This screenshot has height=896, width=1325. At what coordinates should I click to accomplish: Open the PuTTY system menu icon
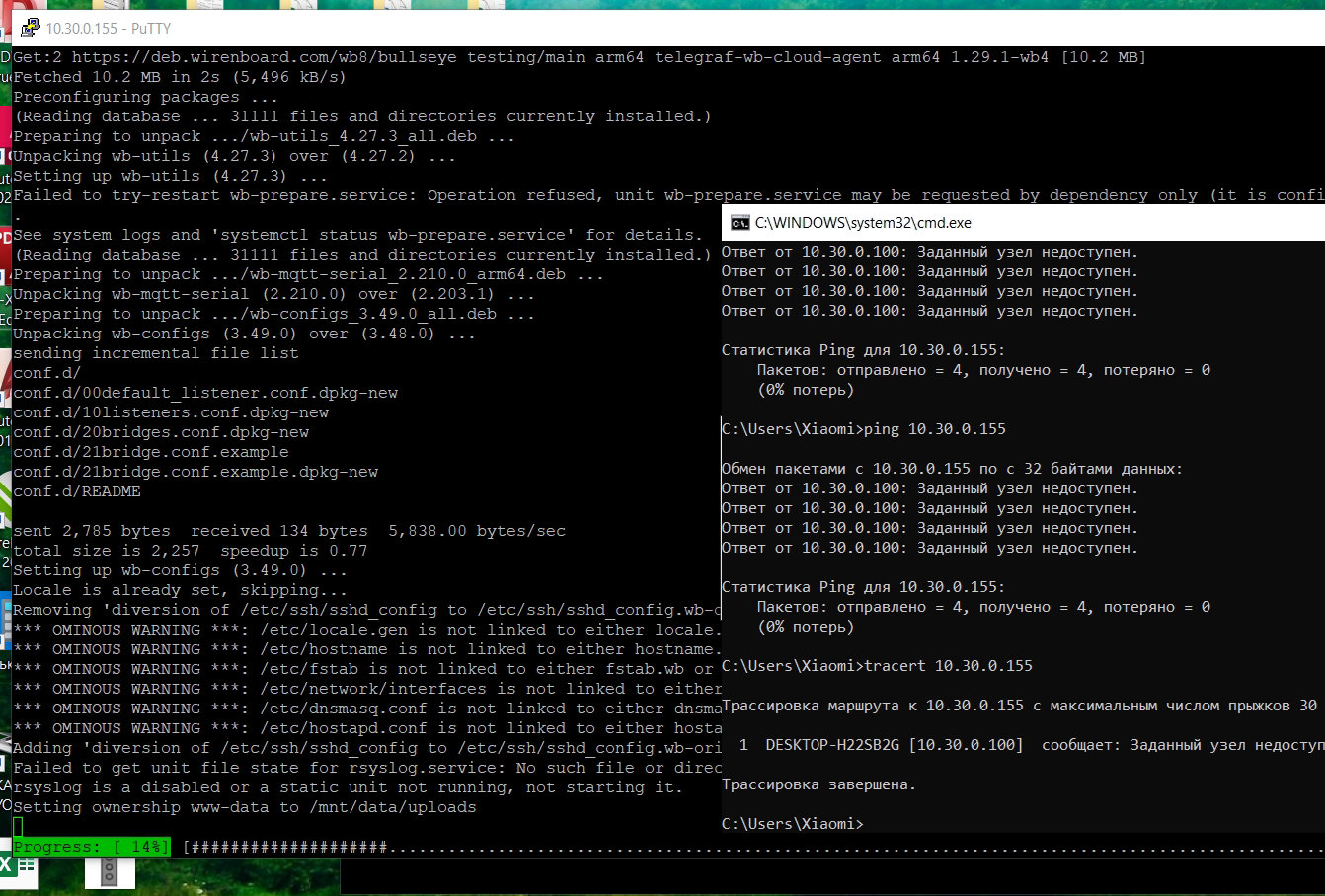[x=31, y=29]
